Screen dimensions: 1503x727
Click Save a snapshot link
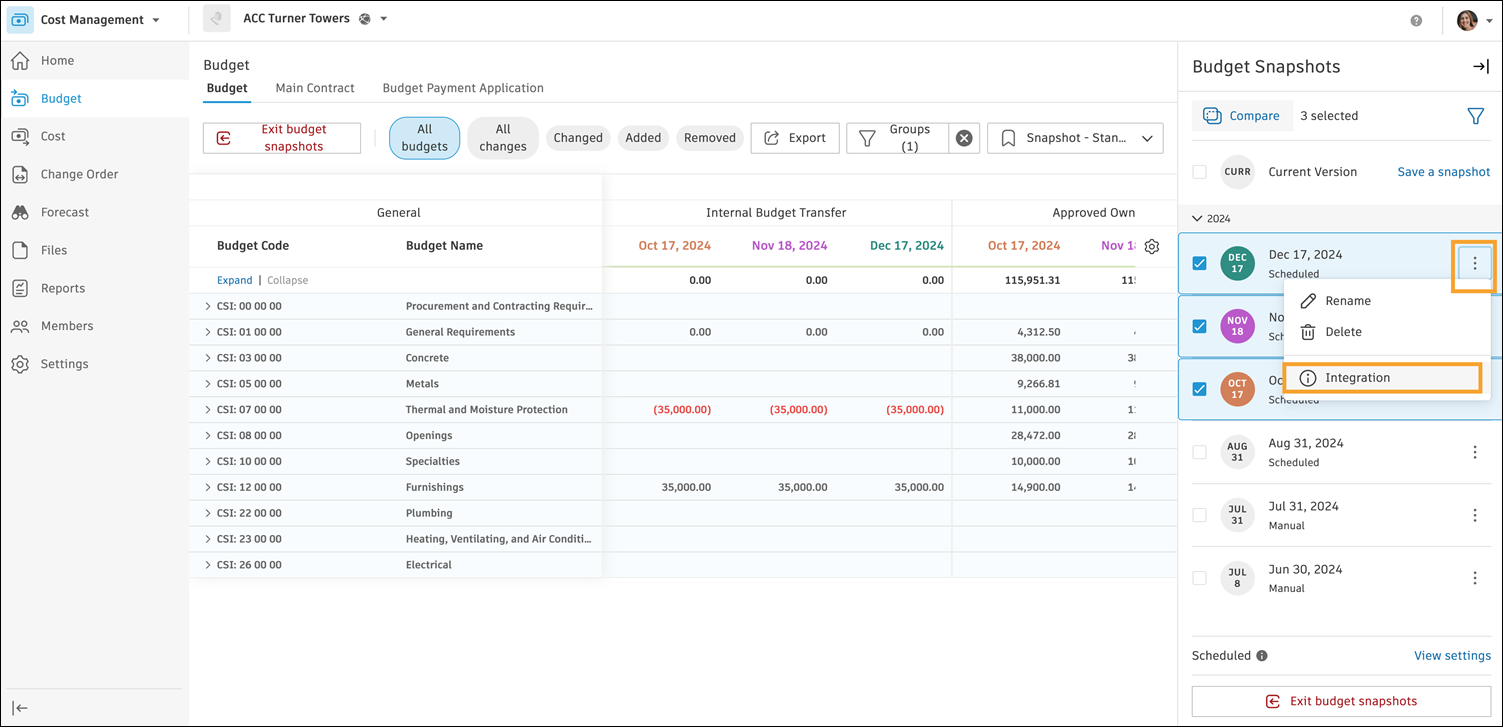coord(1444,172)
